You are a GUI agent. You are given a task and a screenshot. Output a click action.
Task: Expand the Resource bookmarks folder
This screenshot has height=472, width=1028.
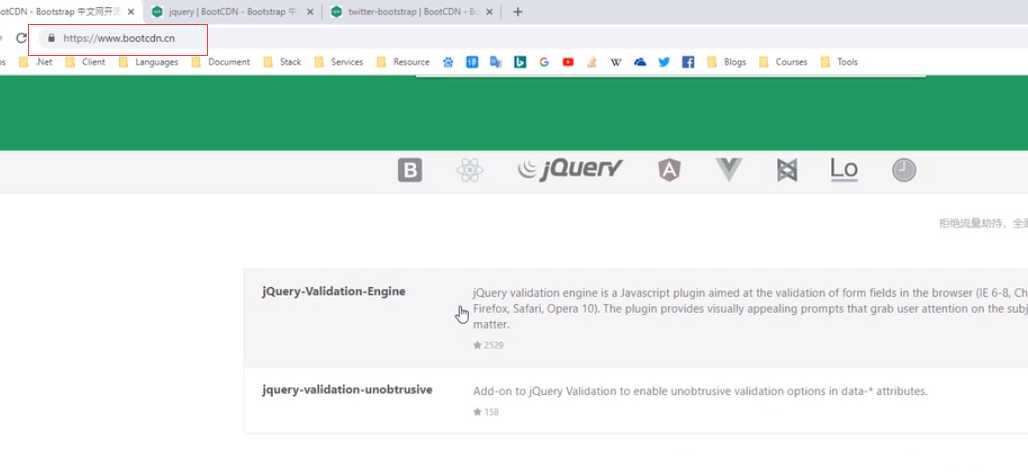tap(403, 62)
